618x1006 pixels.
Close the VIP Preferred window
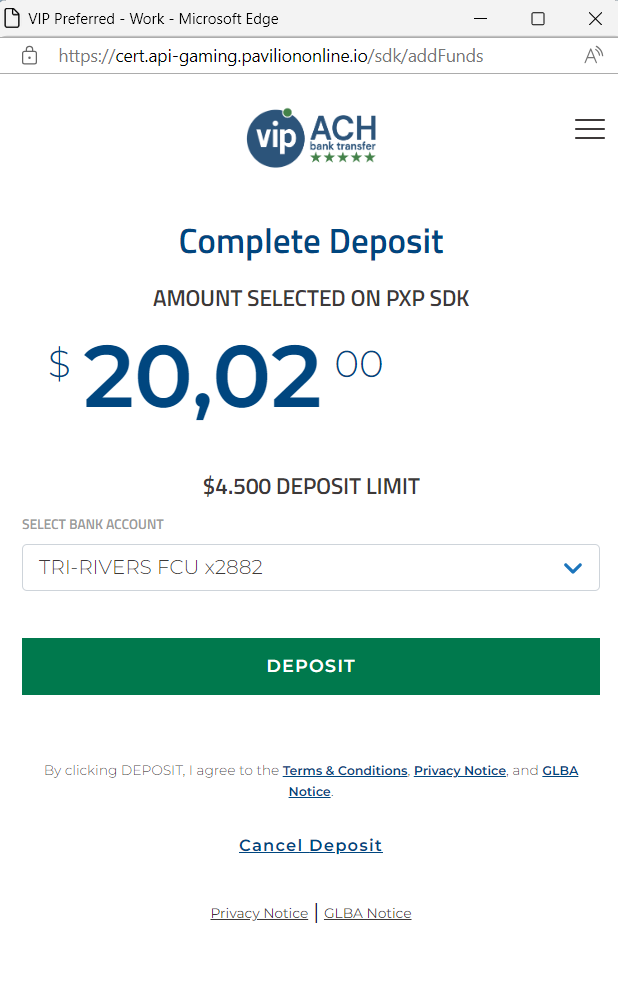coord(594,18)
